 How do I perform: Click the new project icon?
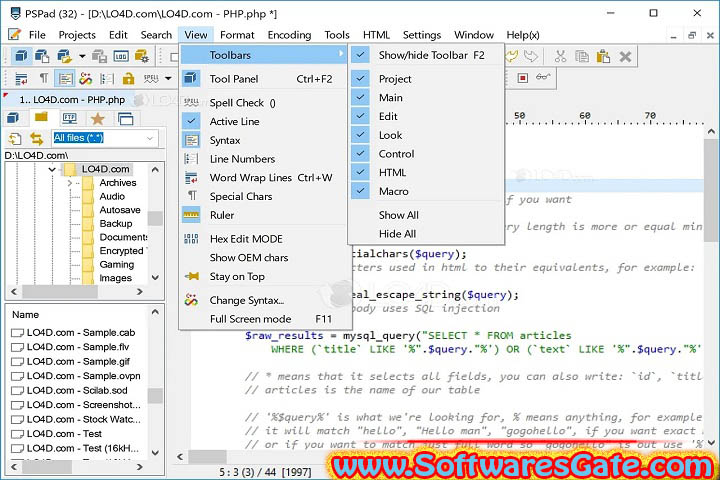click(x=42, y=56)
